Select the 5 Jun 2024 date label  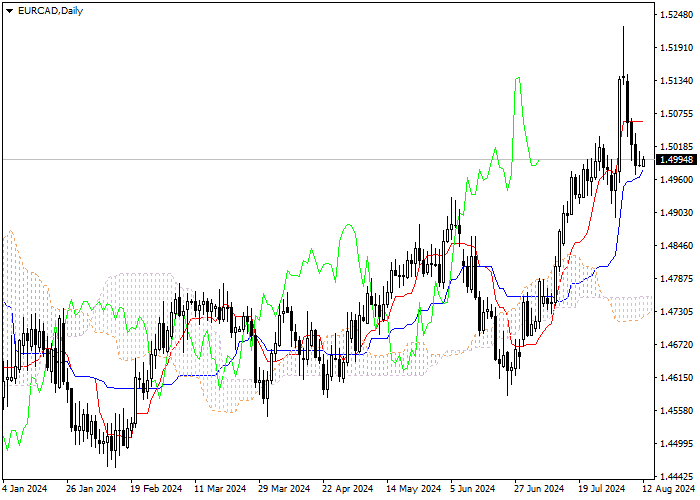pos(473,489)
